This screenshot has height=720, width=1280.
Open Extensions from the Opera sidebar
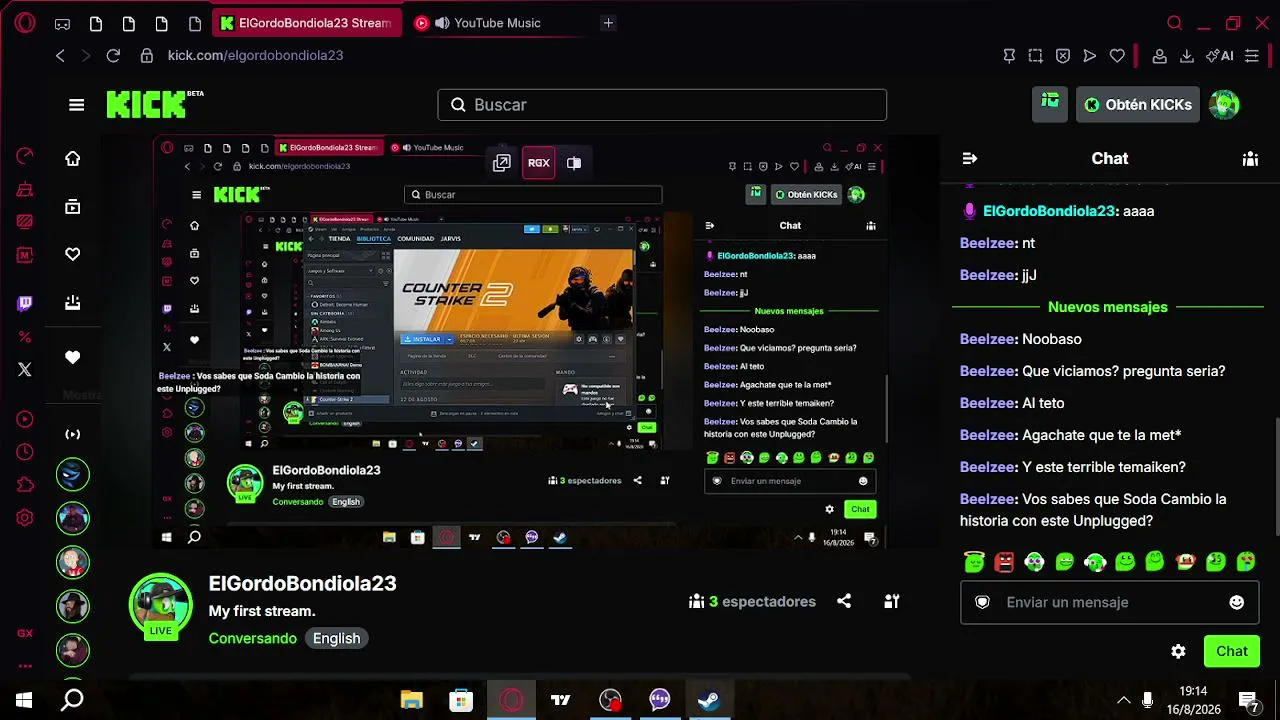point(25,485)
